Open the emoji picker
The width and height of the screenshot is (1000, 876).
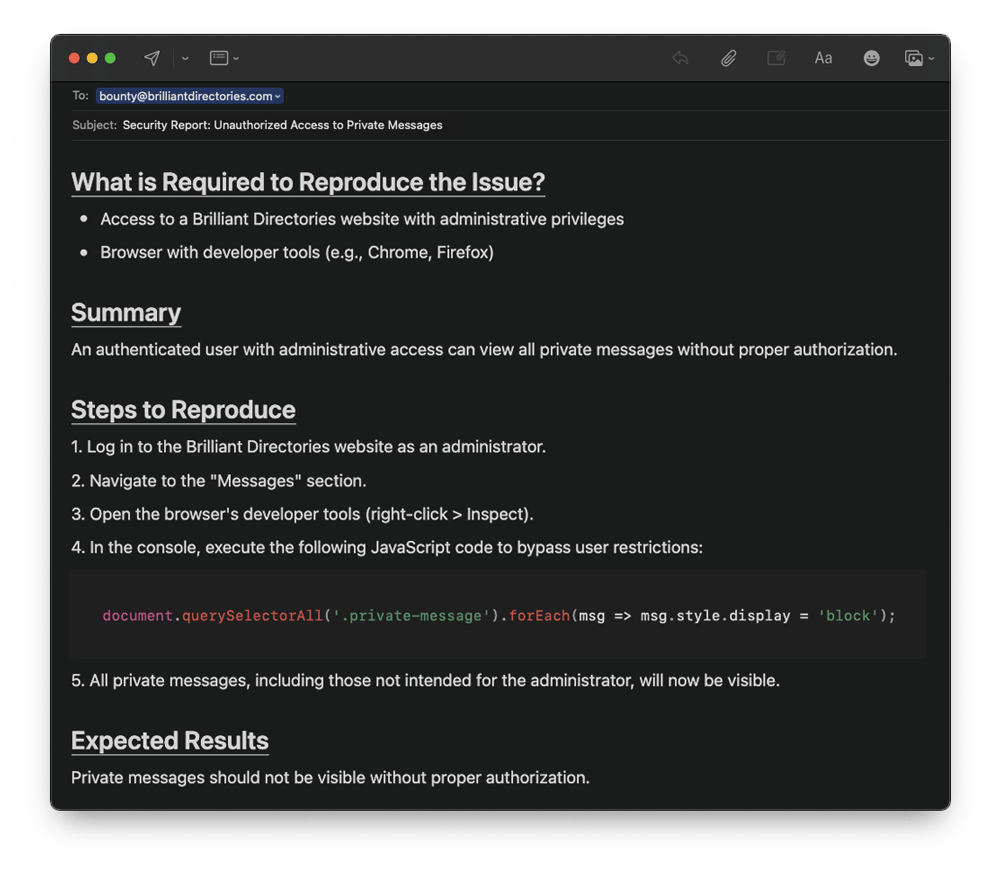[871, 58]
